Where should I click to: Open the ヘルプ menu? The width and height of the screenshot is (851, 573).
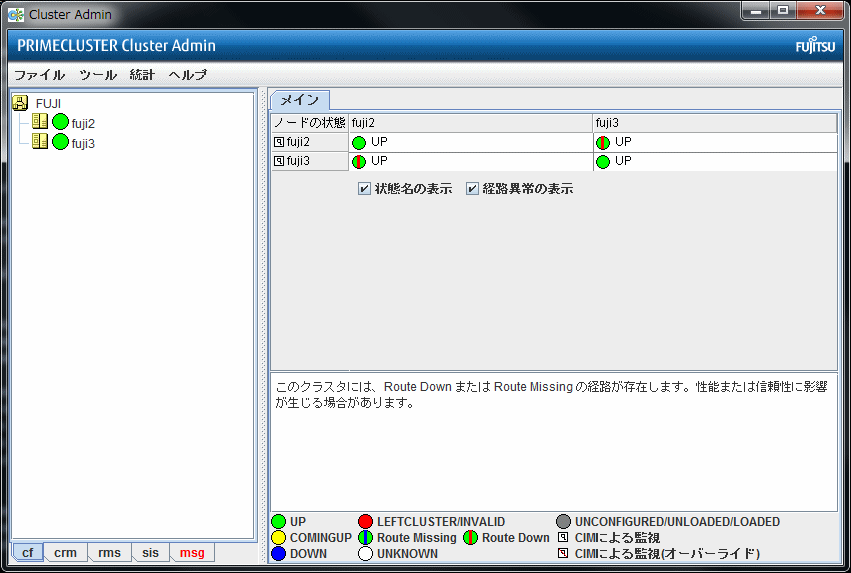pyautogui.click(x=188, y=75)
